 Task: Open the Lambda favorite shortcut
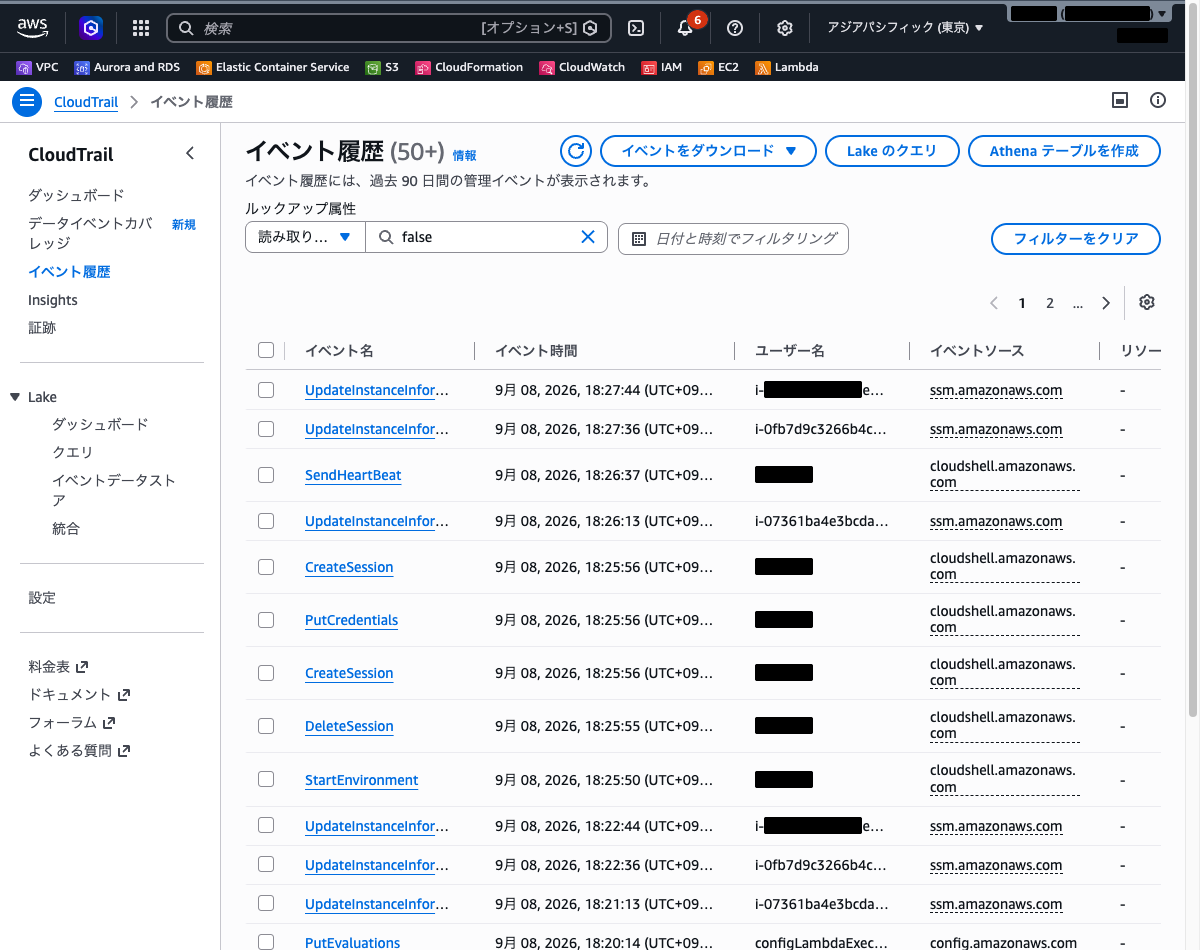[786, 67]
